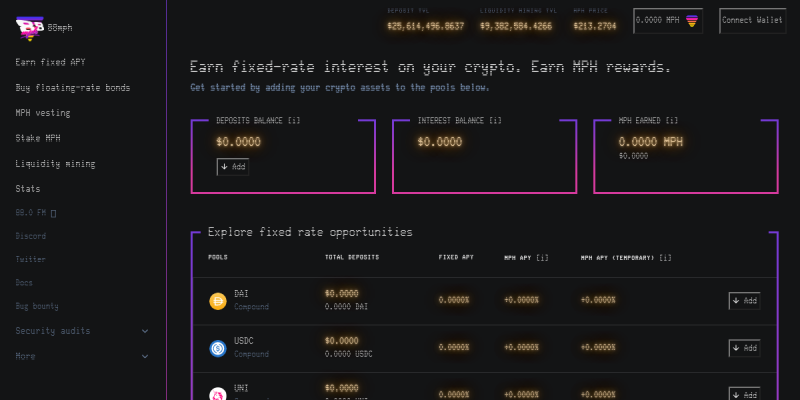The height and width of the screenshot is (400, 800).
Task: Click the USDC coin icon
Action: click(217, 348)
